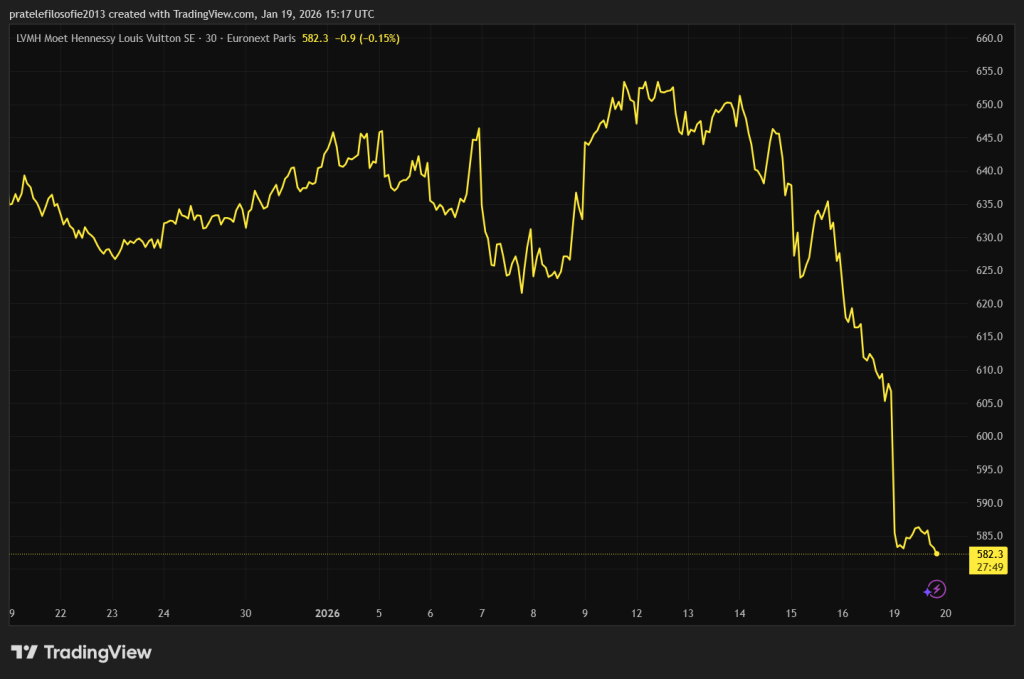Screen dimensions: 1024x679
Task: Click the 600.0 level on the price axis
Action: 988,437
